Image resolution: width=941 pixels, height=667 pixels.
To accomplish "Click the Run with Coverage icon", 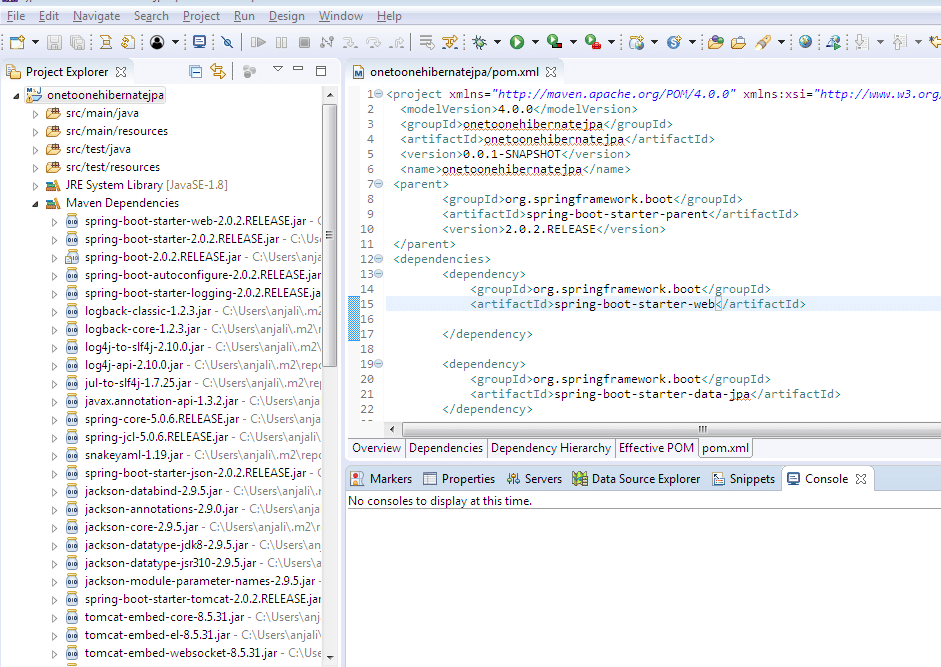I will pyautogui.click(x=555, y=42).
